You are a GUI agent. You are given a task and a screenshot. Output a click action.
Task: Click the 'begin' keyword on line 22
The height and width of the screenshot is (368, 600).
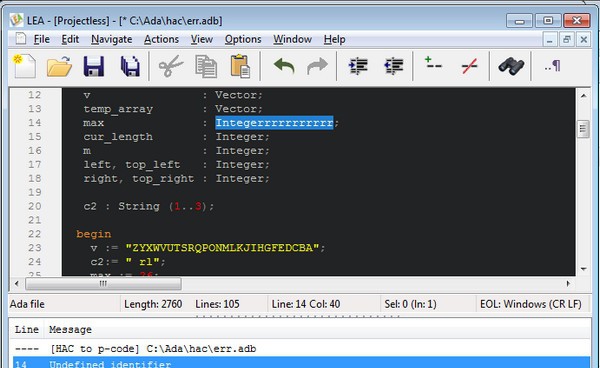[94, 234]
